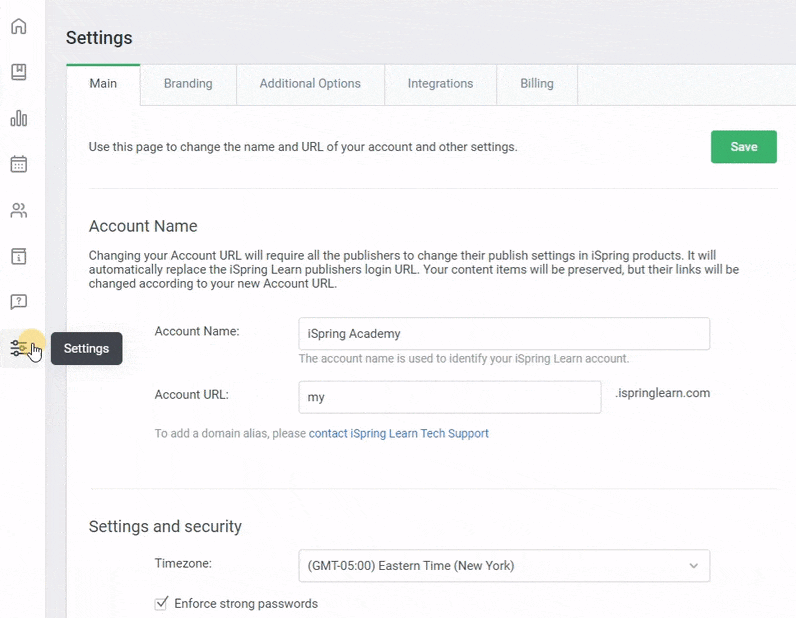Open the Reports bar chart icon
Screen dimensions: 796x618
[18, 118]
